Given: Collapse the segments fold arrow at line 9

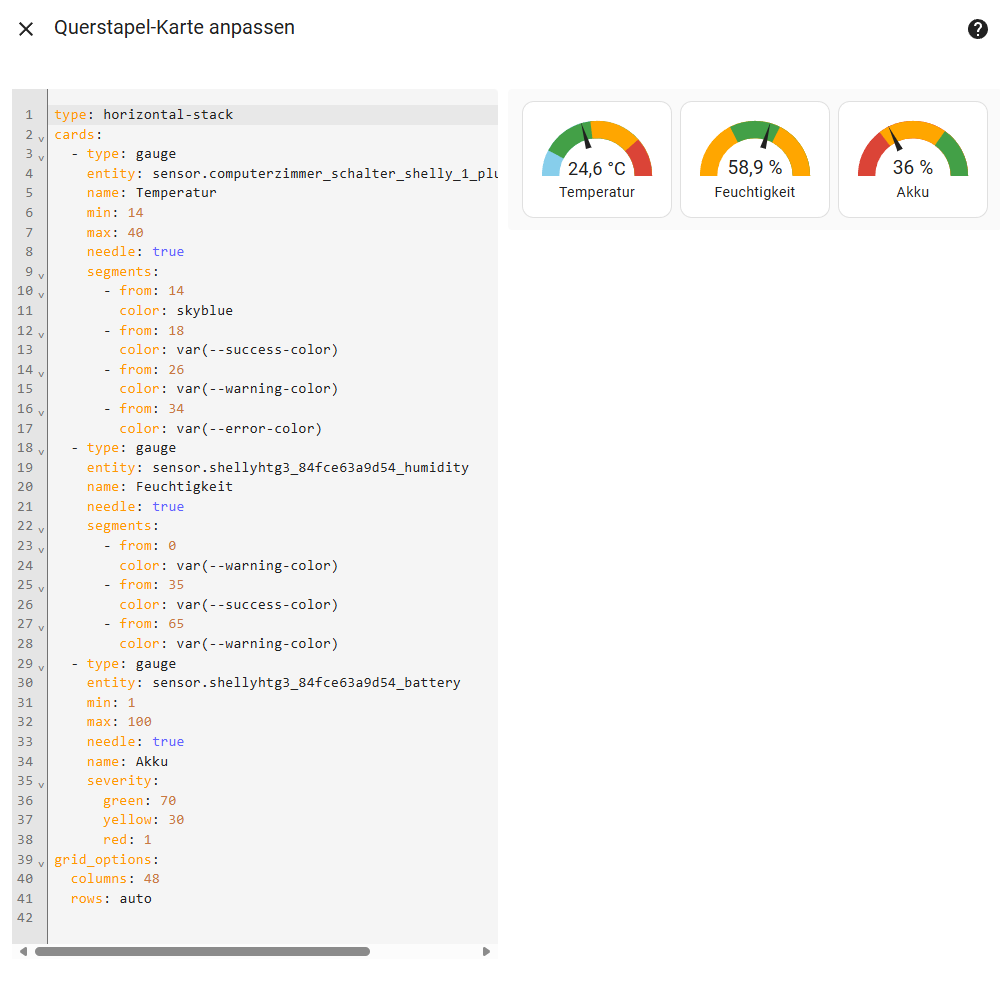Looking at the screenshot, I should point(41,275).
